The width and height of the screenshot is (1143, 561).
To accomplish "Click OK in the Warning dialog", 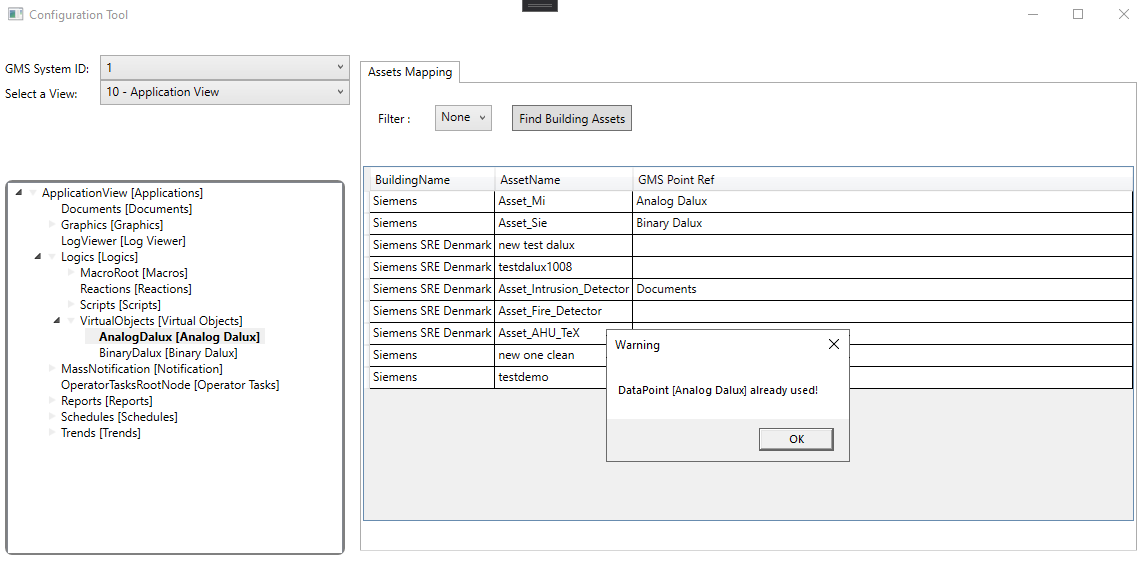I will pyautogui.click(x=796, y=439).
